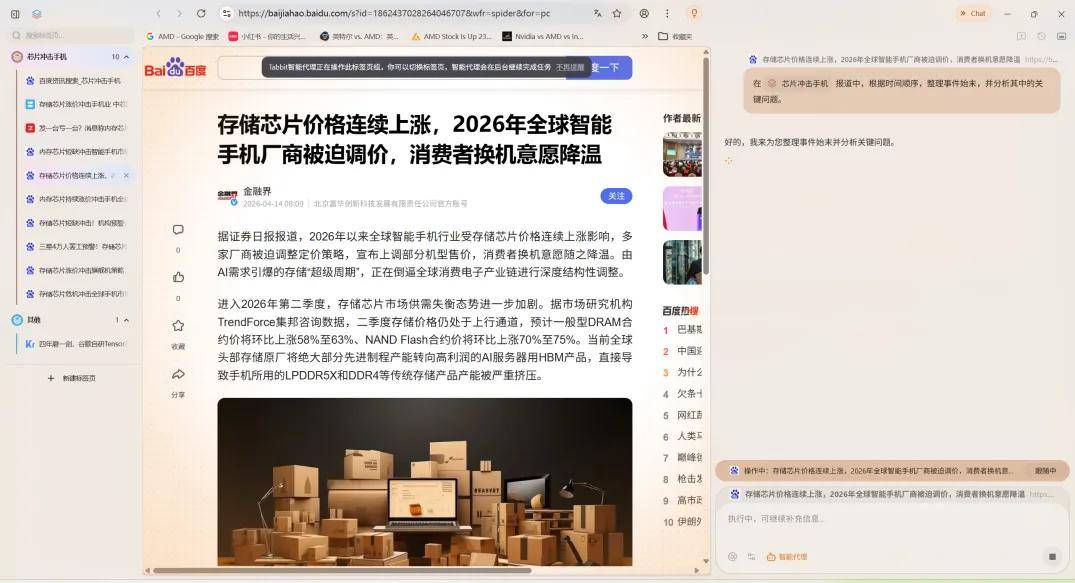Open the browser three-dot menu
The width and height of the screenshot is (1075, 583).
pyautogui.click(x=667, y=13)
